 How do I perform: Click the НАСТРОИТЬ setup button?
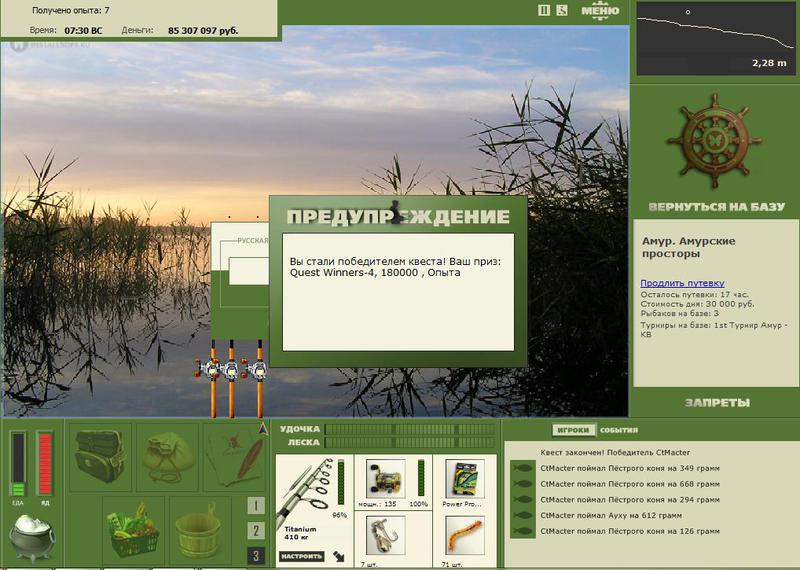point(302,556)
